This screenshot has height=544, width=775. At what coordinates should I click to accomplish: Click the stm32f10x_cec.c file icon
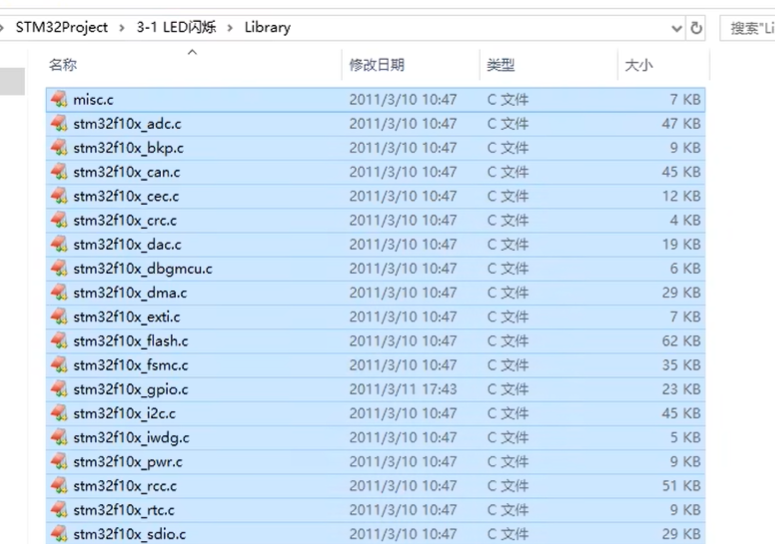(59, 196)
